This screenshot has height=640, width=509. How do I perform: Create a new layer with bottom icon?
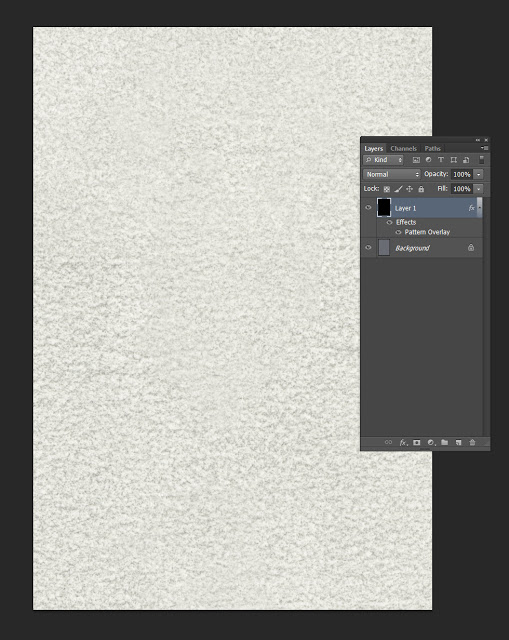[458, 442]
